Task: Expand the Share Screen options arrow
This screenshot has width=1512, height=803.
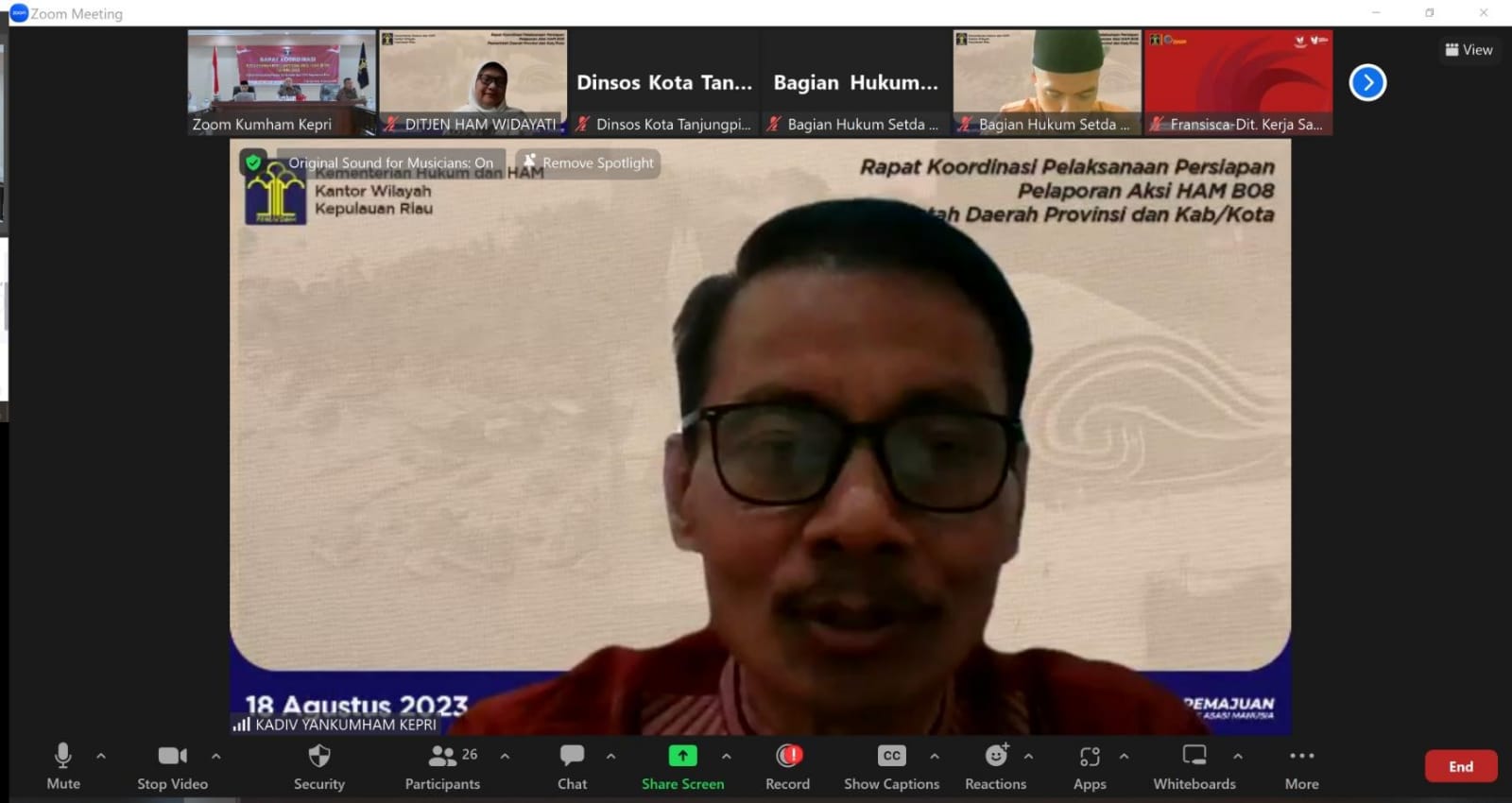Action: [726, 756]
